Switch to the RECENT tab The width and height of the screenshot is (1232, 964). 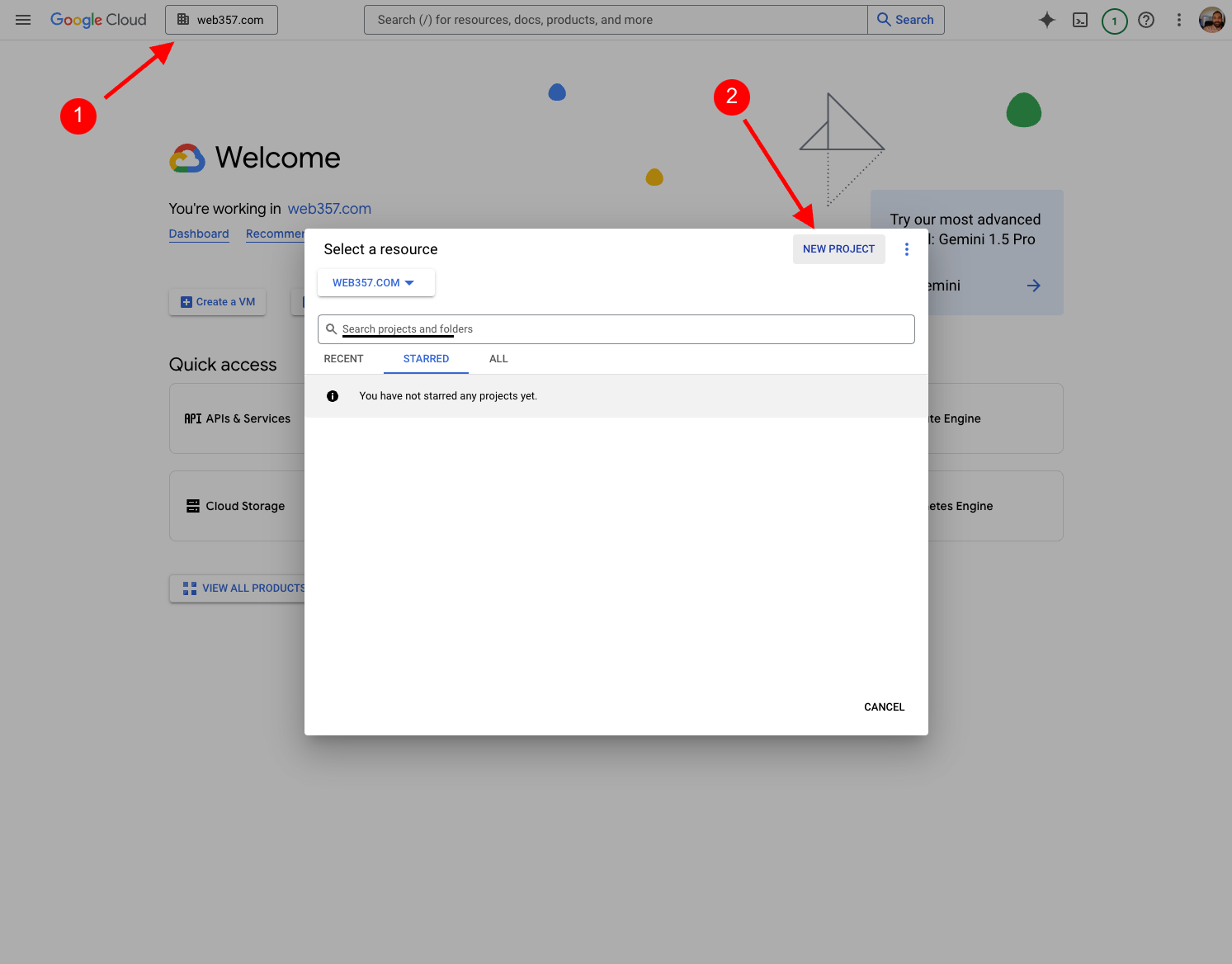pyautogui.click(x=344, y=359)
